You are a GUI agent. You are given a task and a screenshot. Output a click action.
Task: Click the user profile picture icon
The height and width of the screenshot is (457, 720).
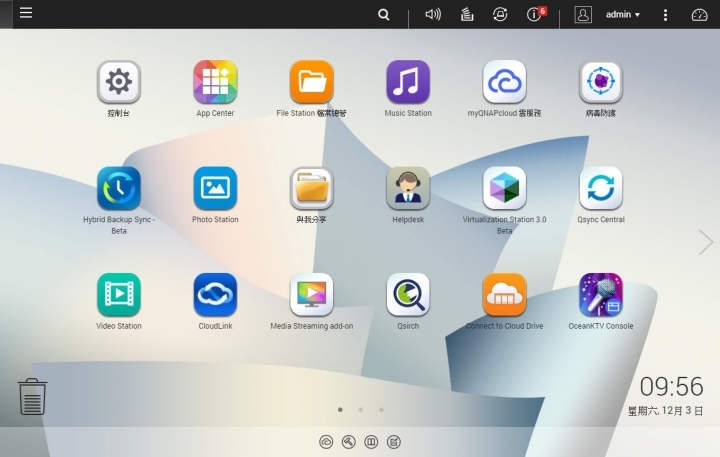[583, 15]
